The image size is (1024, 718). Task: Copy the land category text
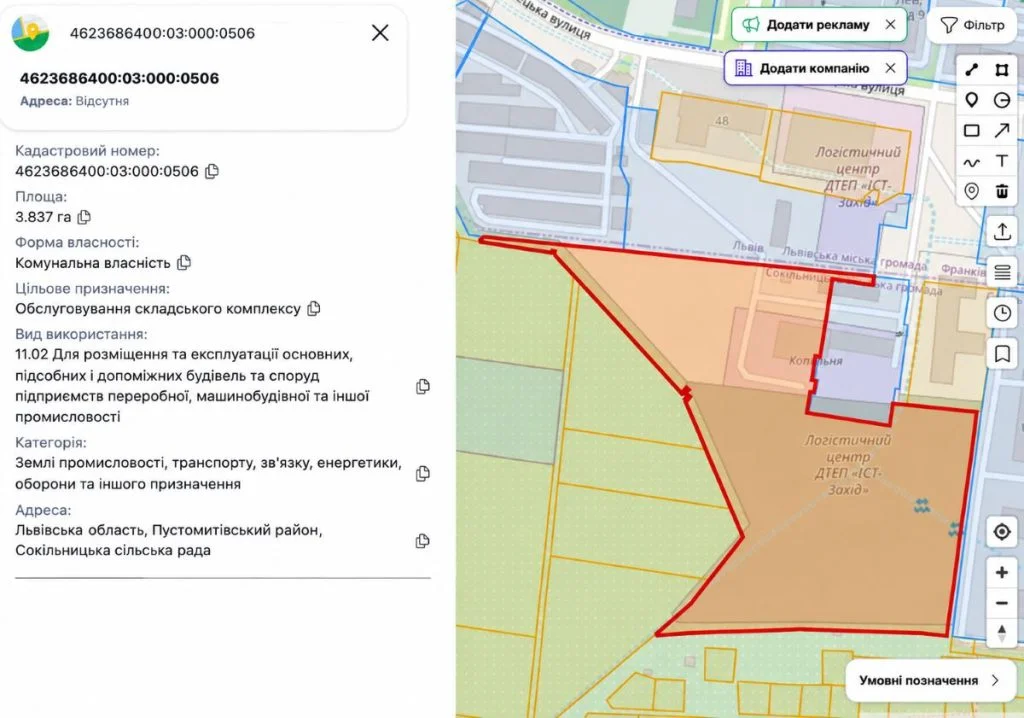pos(423,474)
